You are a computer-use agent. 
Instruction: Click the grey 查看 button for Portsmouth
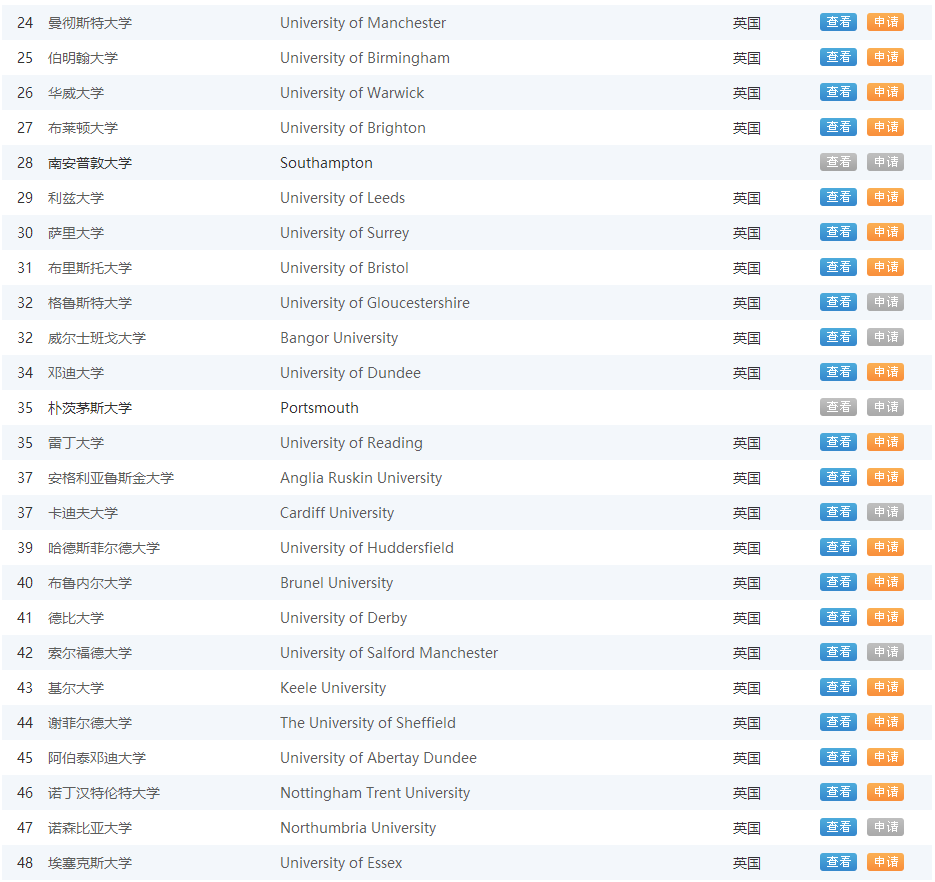click(838, 407)
